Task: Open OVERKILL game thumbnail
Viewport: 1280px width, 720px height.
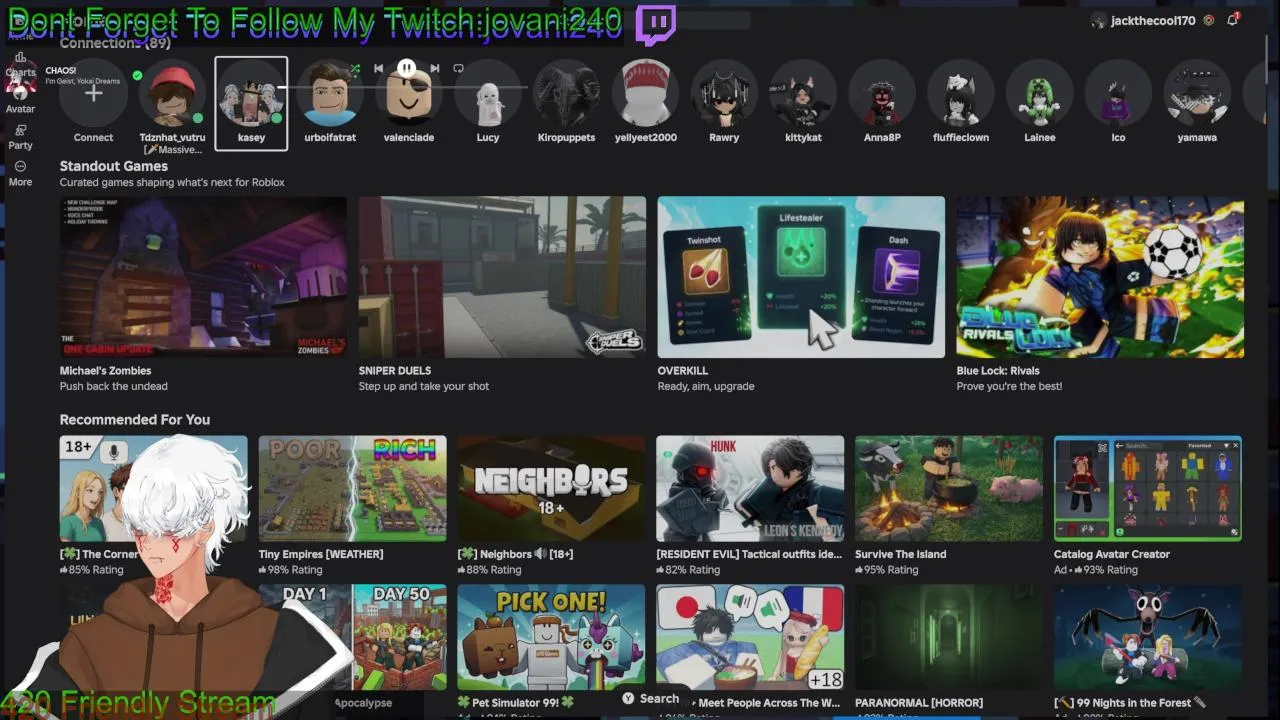Action: [x=801, y=277]
